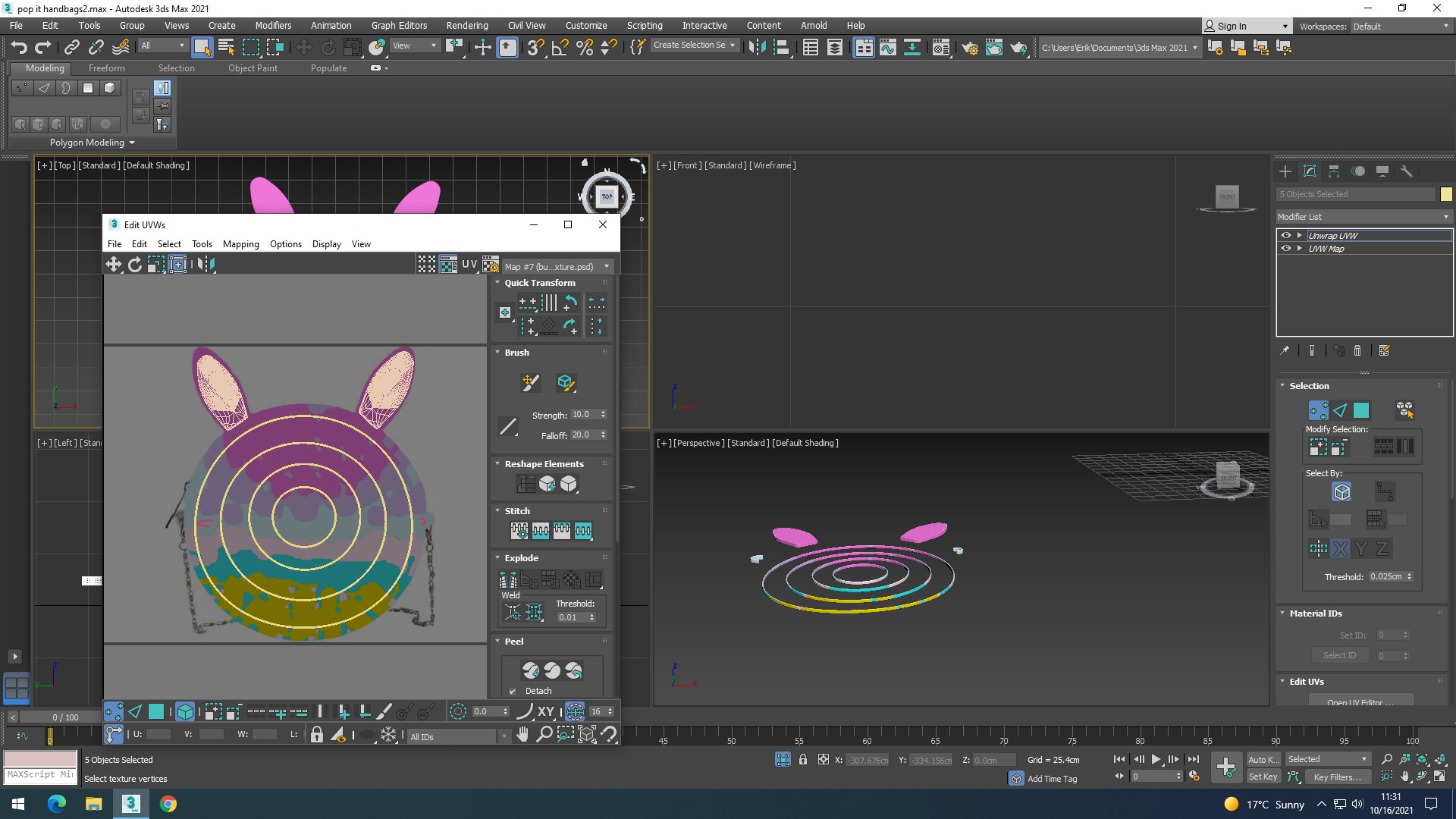
Task: Click the Select and Move tool in main toolbar
Action: pos(303,48)
